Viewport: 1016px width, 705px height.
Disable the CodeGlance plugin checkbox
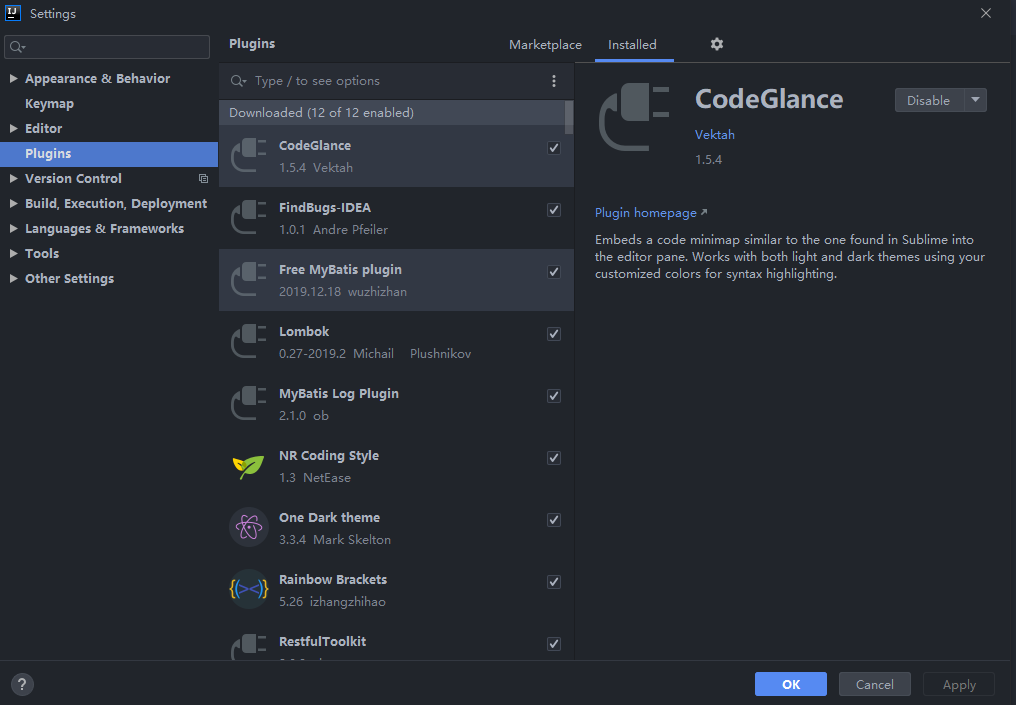coord(554,148)
